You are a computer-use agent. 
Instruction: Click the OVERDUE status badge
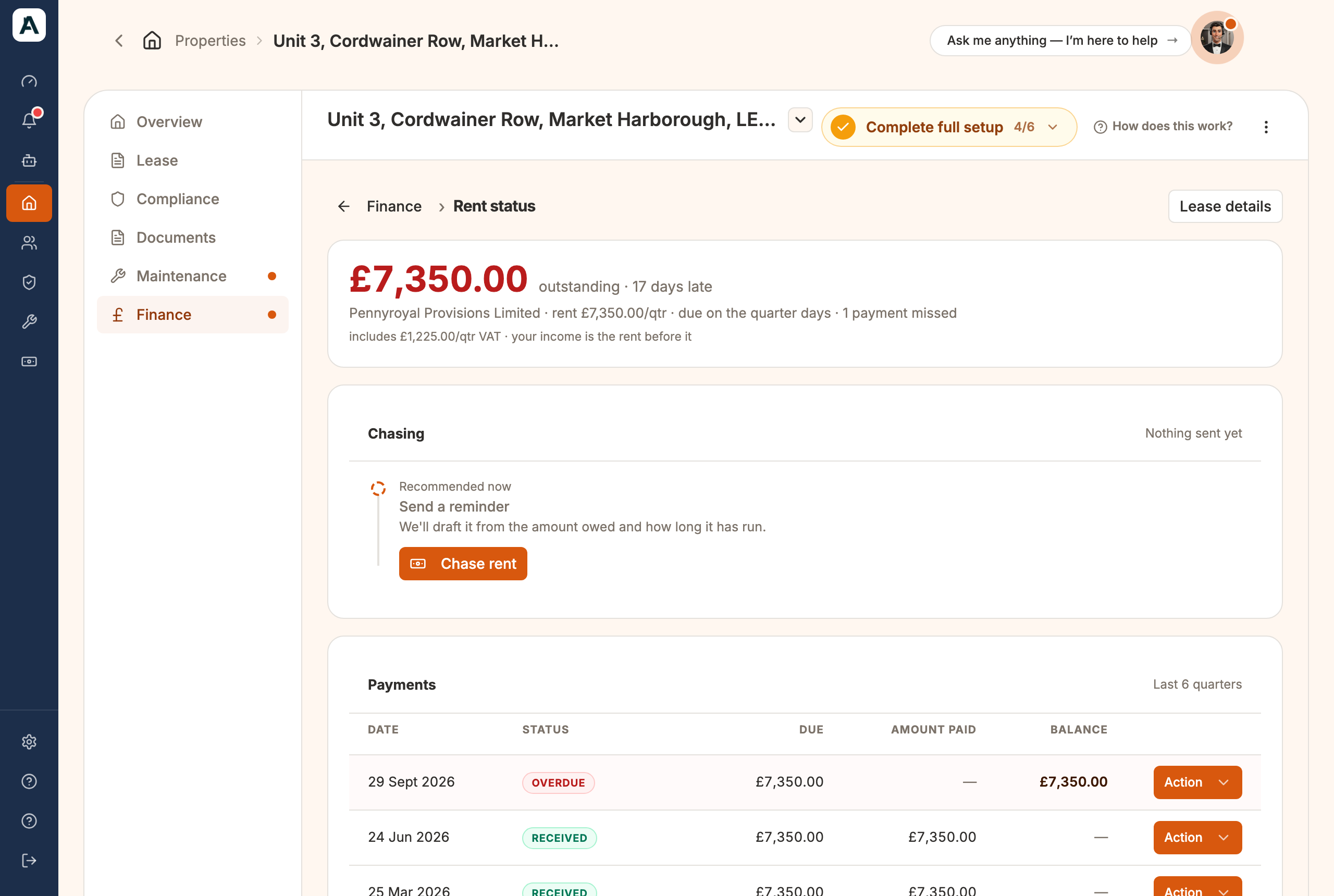click(x=559, y=782)
